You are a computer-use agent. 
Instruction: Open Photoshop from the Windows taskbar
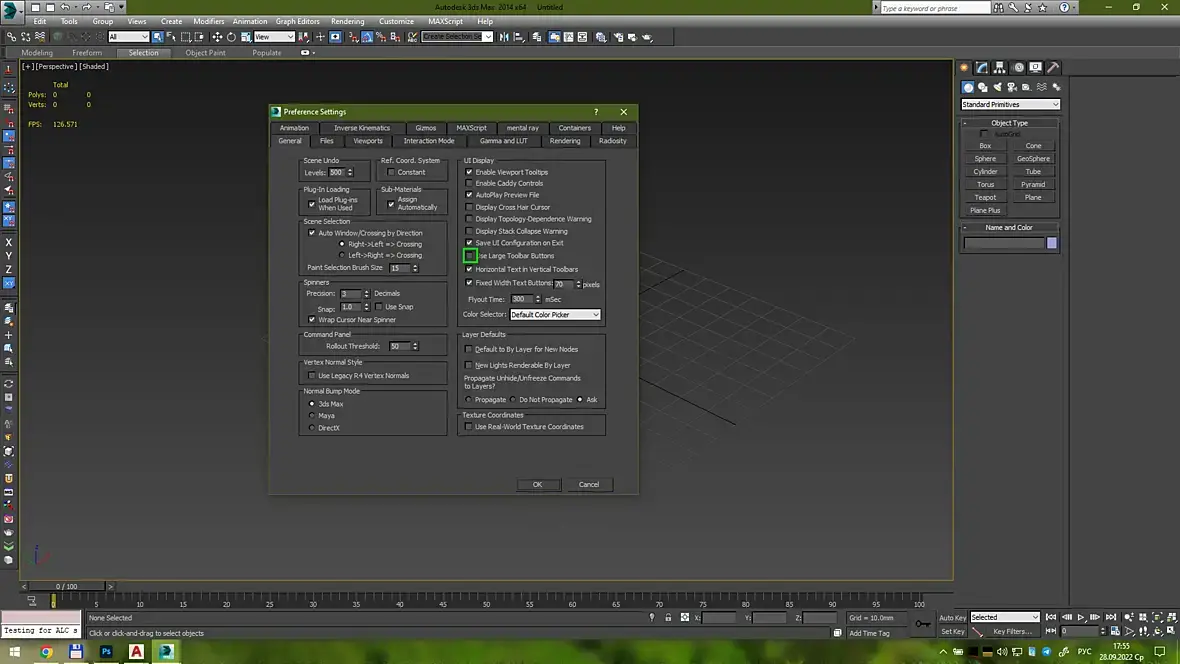106,651
